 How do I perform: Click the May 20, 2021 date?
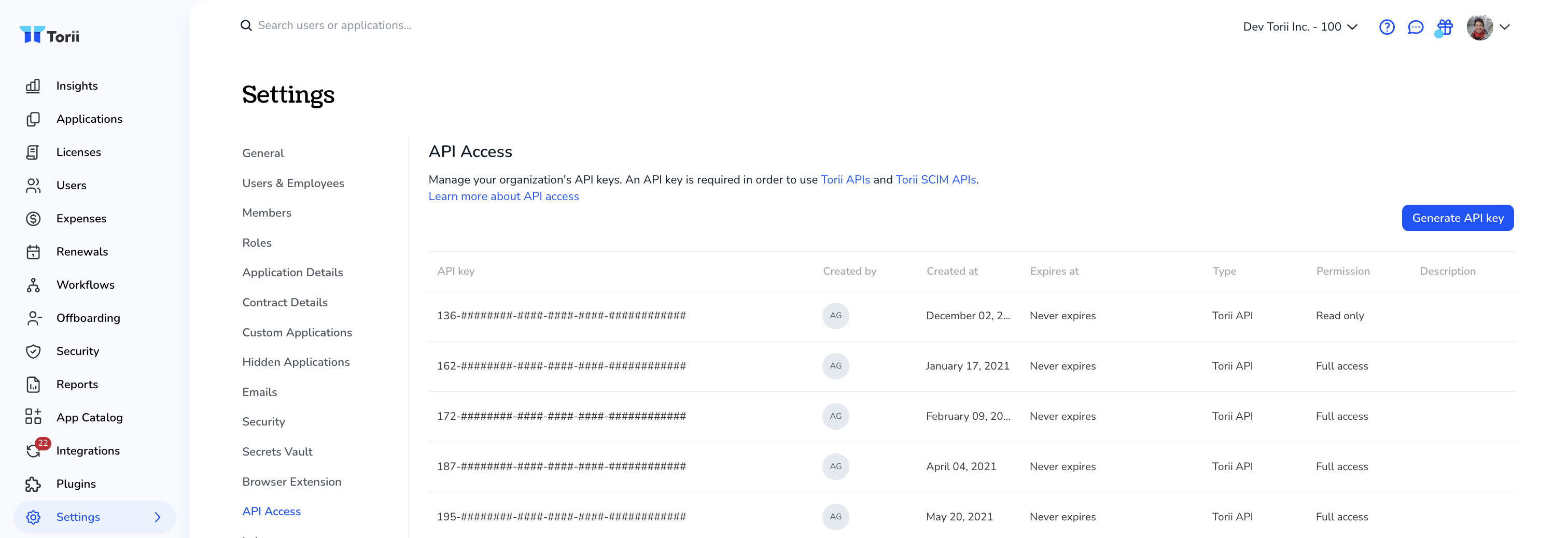click(959, 517)
